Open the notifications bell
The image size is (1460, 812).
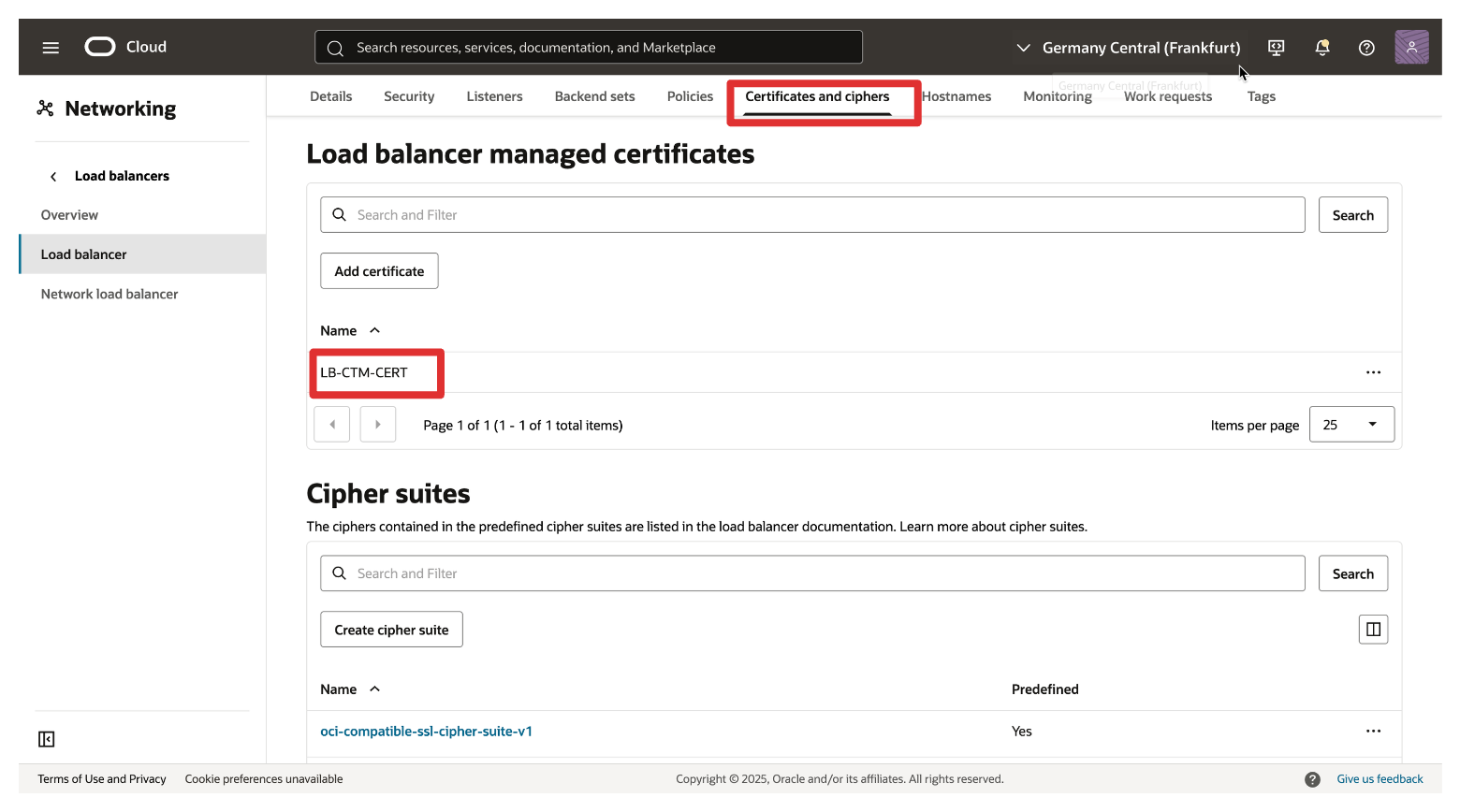[1321, 47]
